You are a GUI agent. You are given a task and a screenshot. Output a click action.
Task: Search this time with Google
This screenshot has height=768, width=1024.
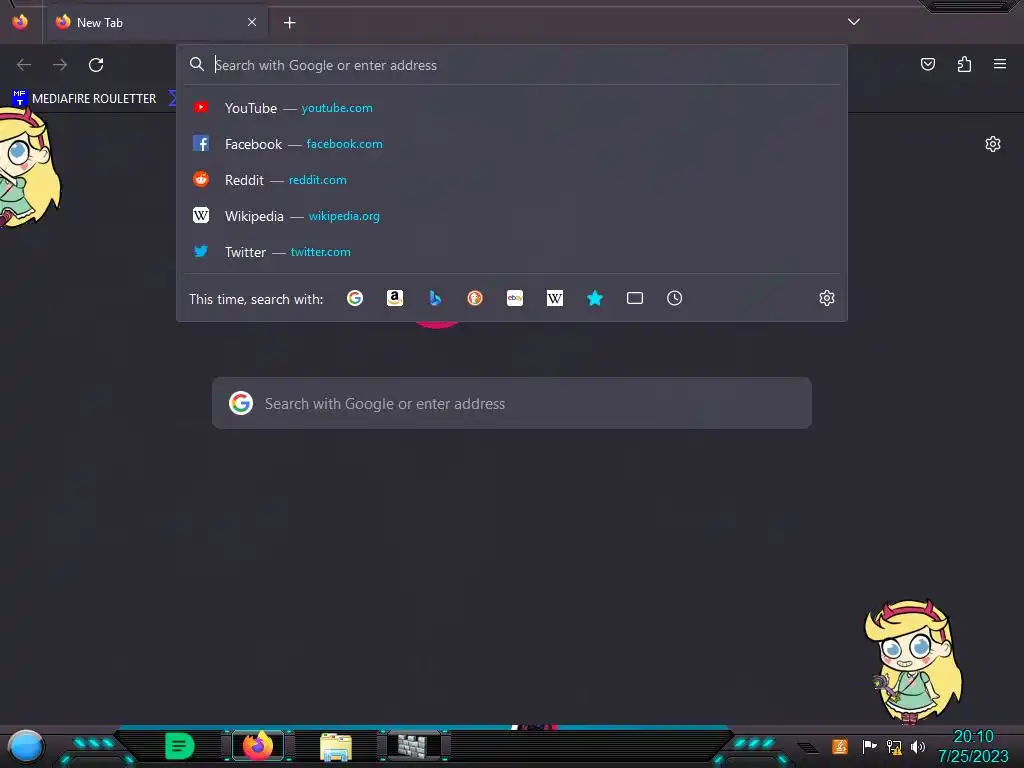pyautogui.click(x=355, y=298)
